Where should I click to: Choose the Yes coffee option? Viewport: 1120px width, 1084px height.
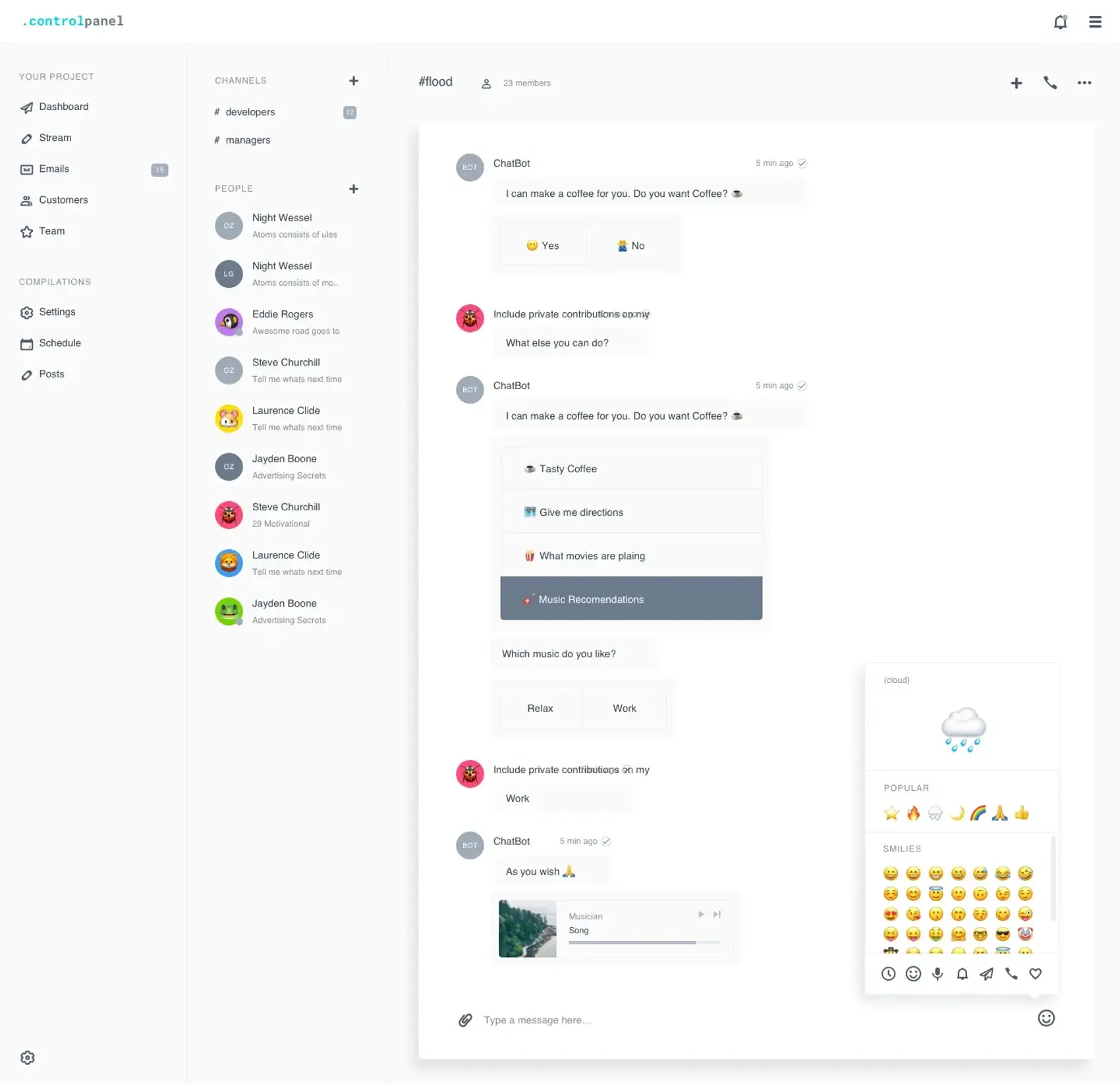[x=543, y=246]
